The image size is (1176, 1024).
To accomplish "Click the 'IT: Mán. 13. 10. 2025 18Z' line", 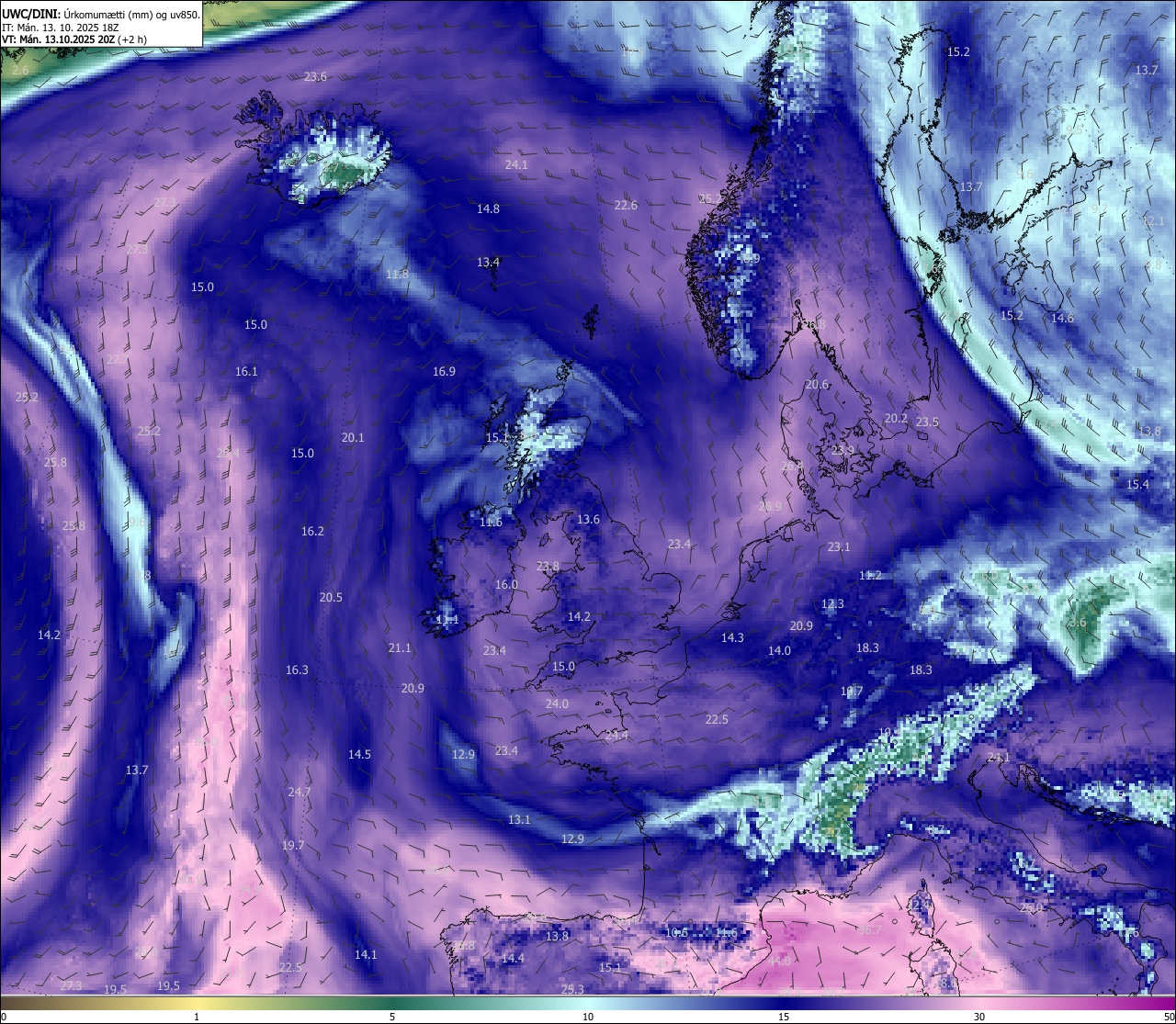I will (x=60, y=27).
